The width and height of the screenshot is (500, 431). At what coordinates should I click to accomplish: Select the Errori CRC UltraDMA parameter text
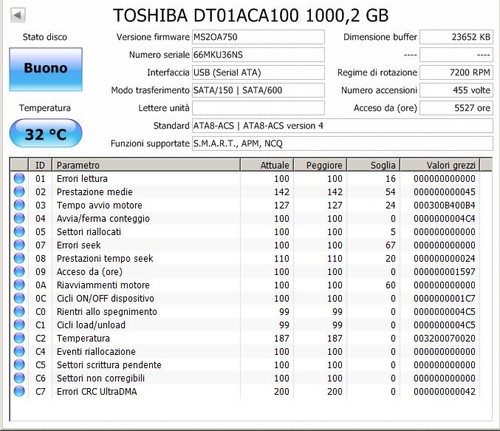pyautogui.click(x=97, y=392)
